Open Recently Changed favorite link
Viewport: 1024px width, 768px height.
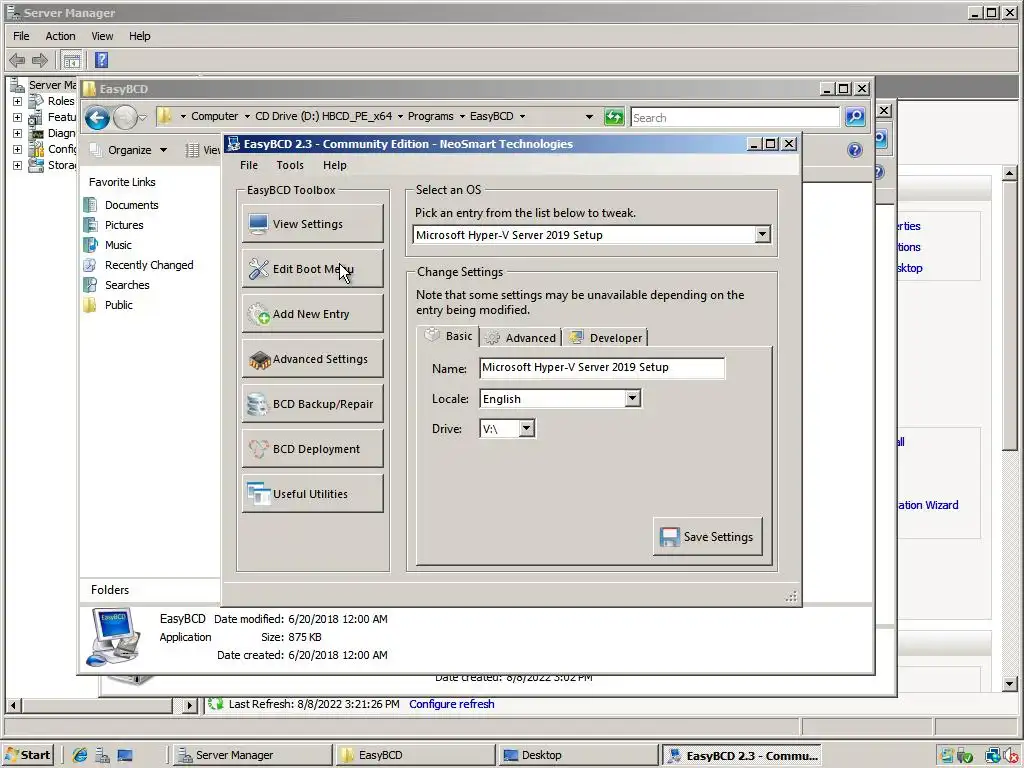149,265
